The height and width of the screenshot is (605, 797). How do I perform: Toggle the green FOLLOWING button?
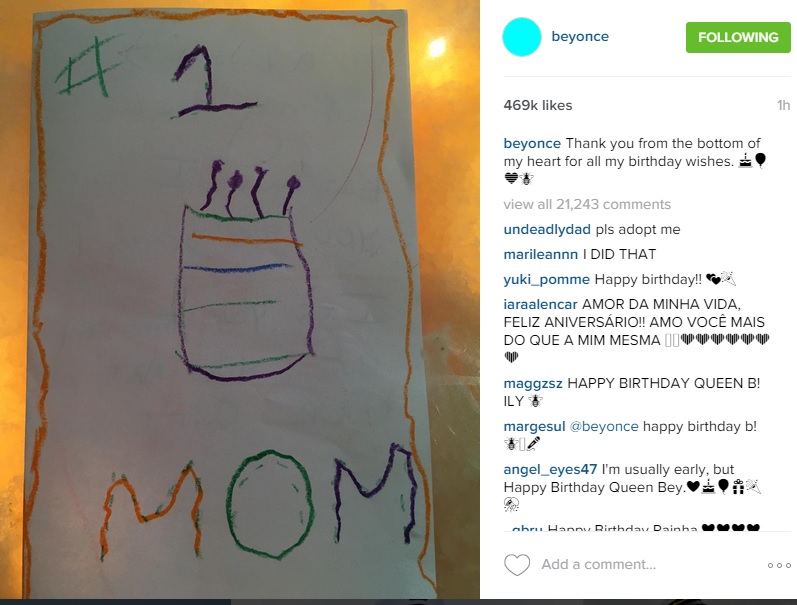(x=738, y=37)
